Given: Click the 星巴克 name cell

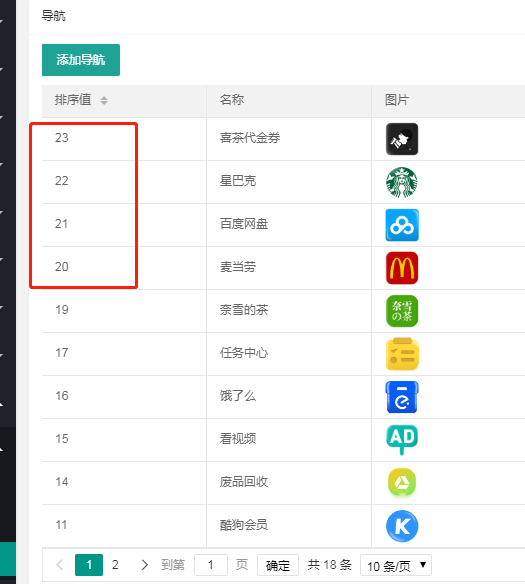Looking at the screenshot, I should (x=289, y=182).
